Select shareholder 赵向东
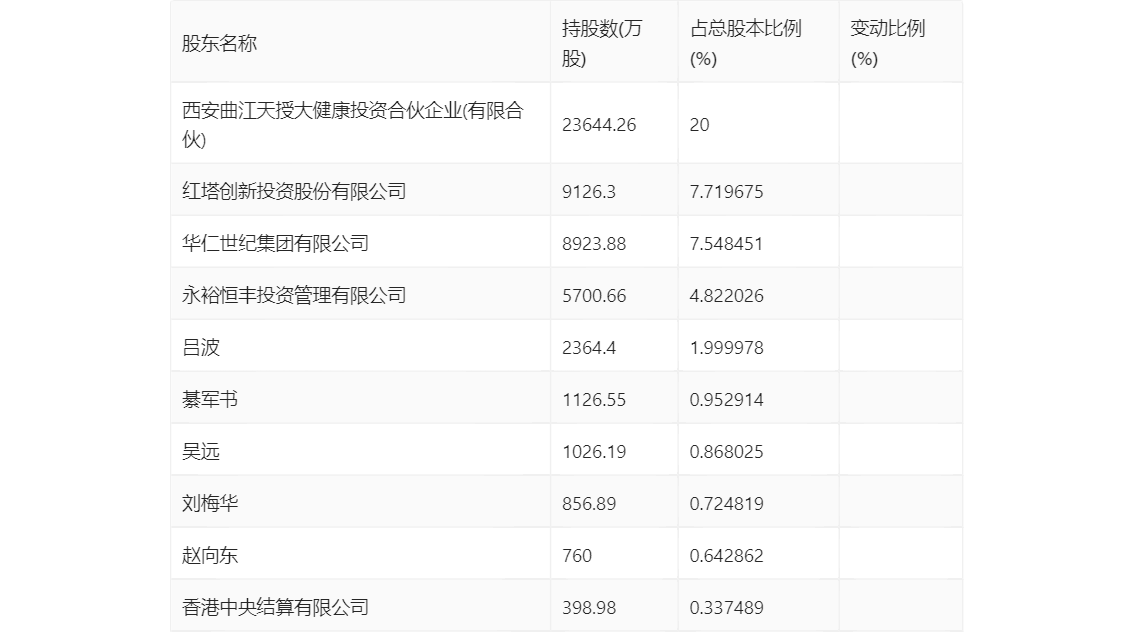This screenshot has height=632, width=1134. pyautogui.click(x=210, y=556)
